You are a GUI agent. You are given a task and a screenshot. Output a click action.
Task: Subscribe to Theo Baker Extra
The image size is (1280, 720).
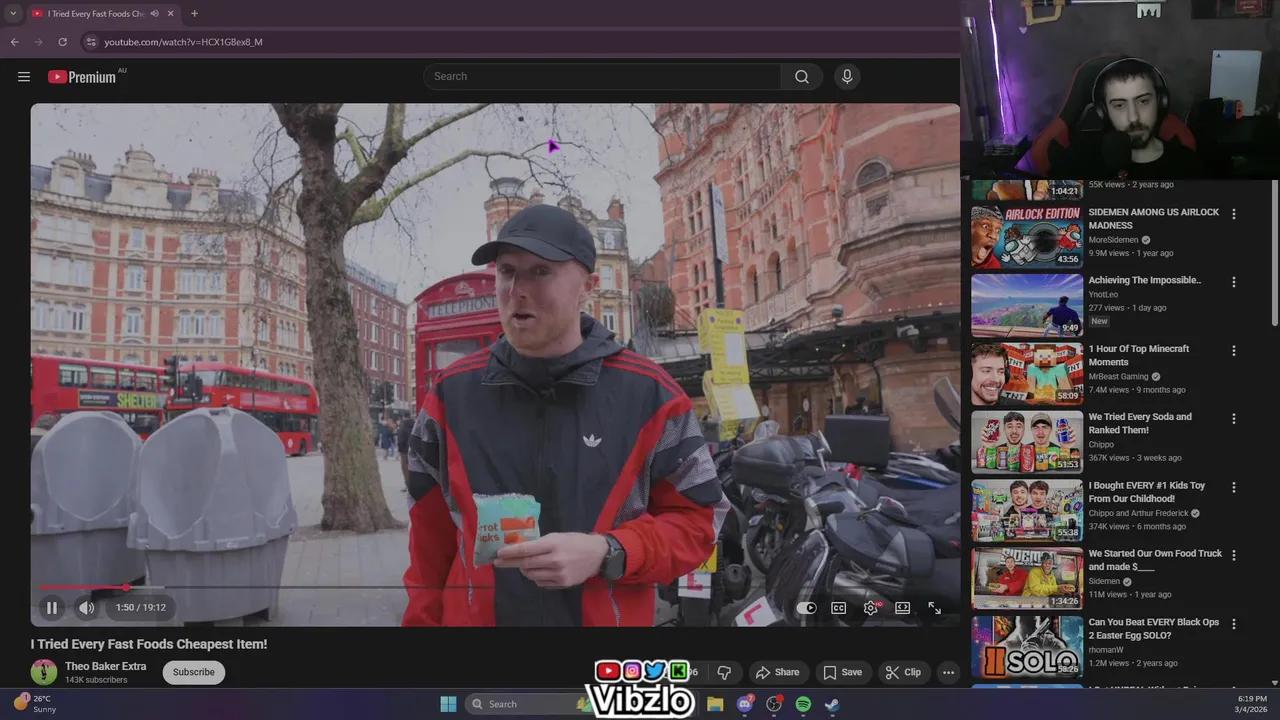pos(194,672)
